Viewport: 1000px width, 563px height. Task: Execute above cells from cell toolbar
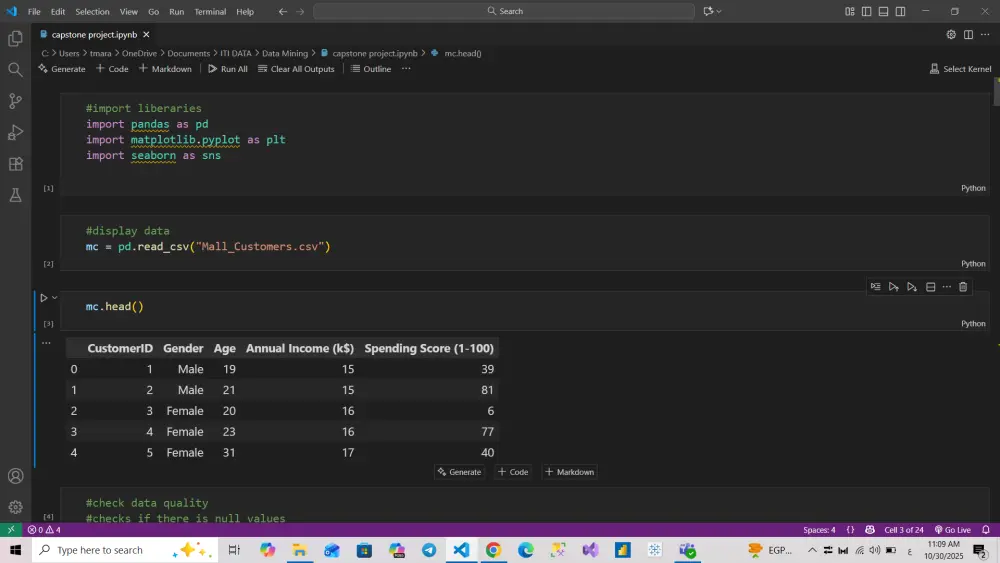(893, 287)
